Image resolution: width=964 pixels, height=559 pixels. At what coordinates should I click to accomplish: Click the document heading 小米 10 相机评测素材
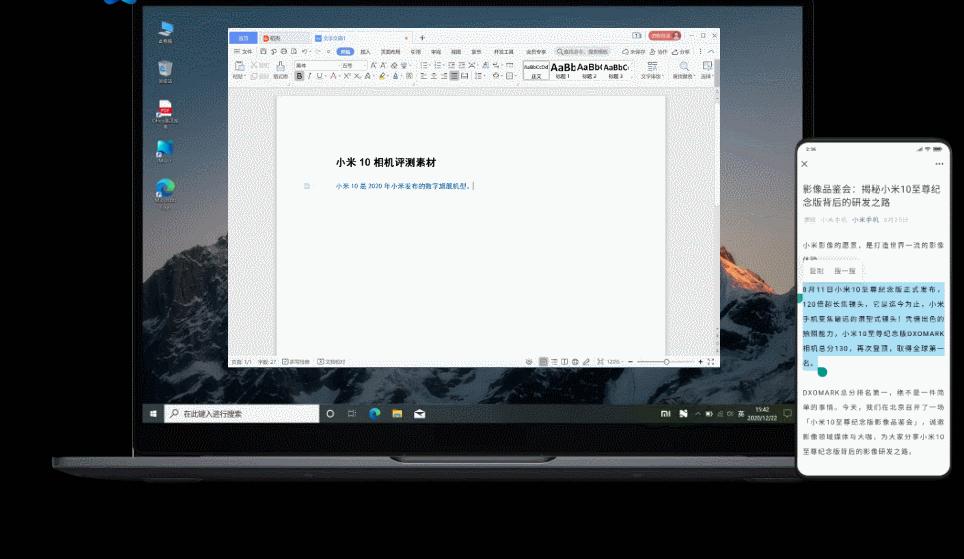point(385,162)
